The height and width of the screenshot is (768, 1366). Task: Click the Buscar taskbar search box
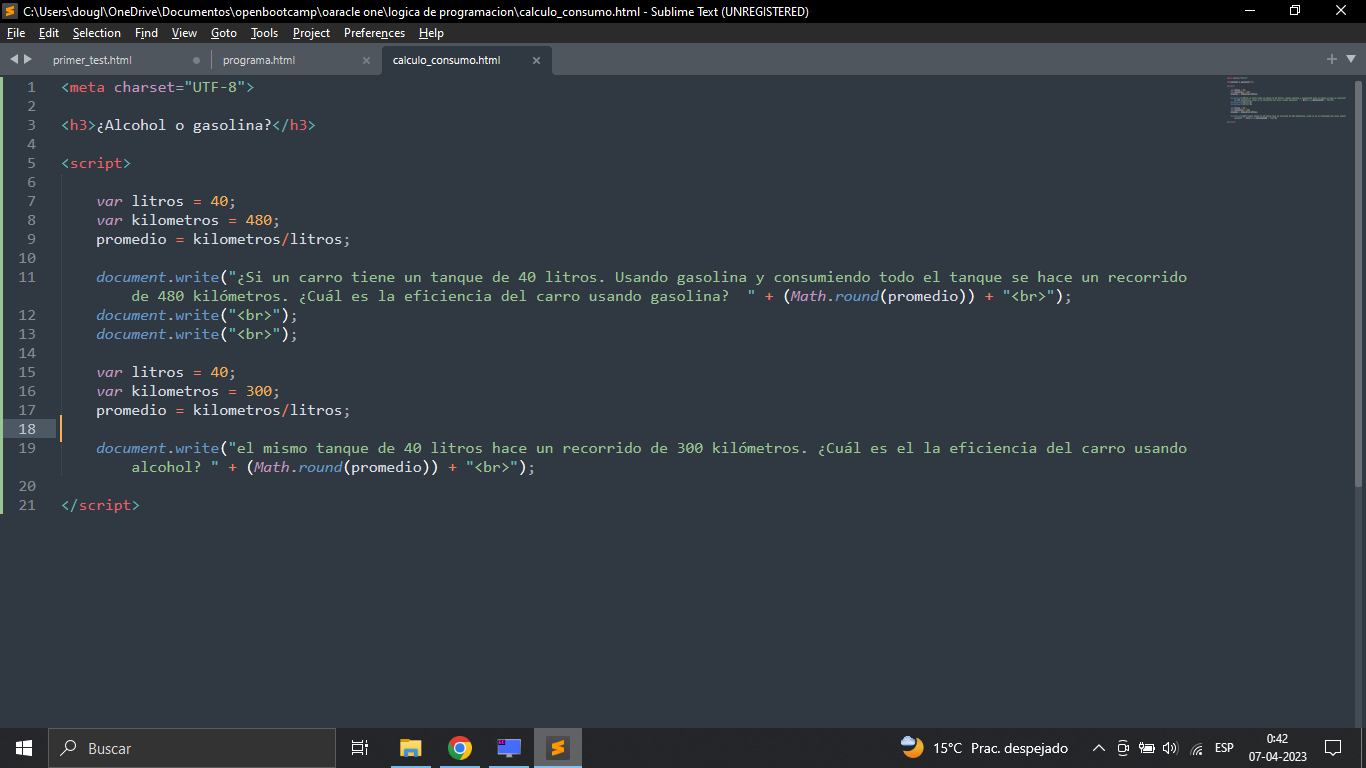[192, 748]
